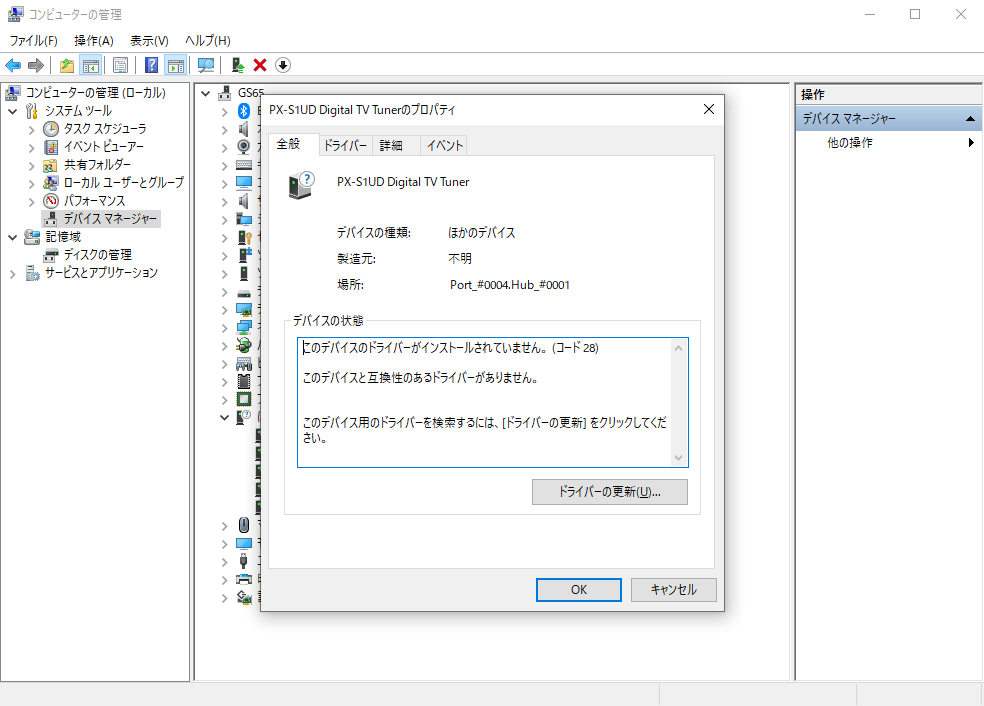Open the 表示(V) menu
The image size is (984, 706).
click(x=149, y=41)
